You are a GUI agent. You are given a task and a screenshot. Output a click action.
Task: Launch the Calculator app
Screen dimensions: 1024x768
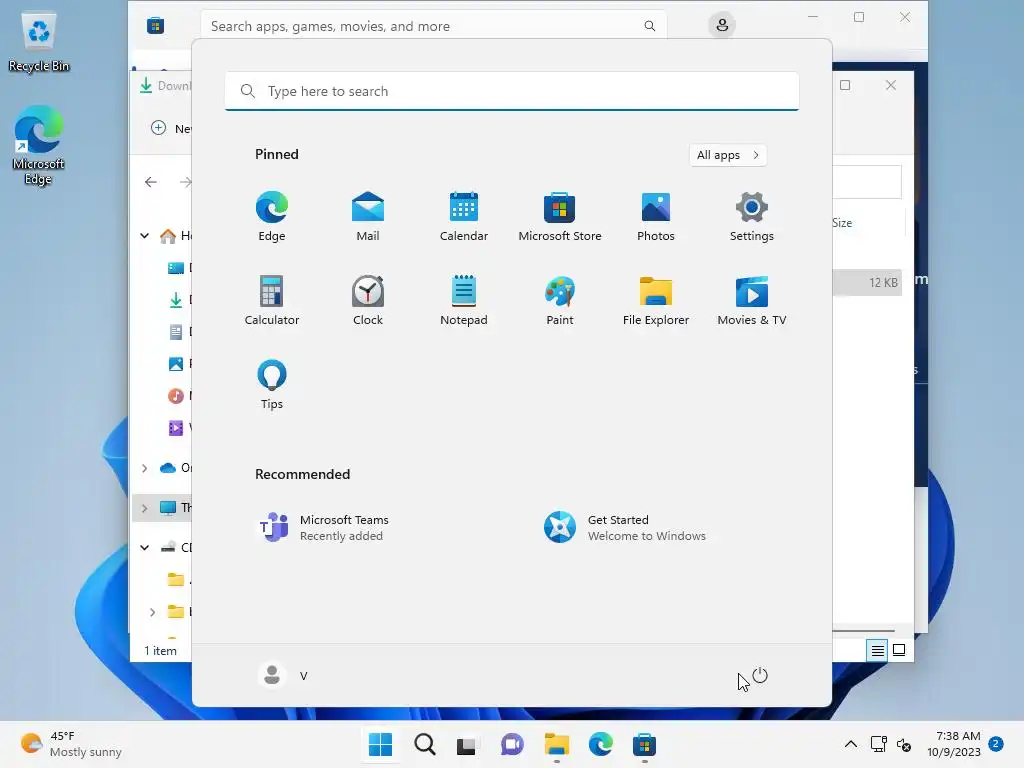point(272,300)
